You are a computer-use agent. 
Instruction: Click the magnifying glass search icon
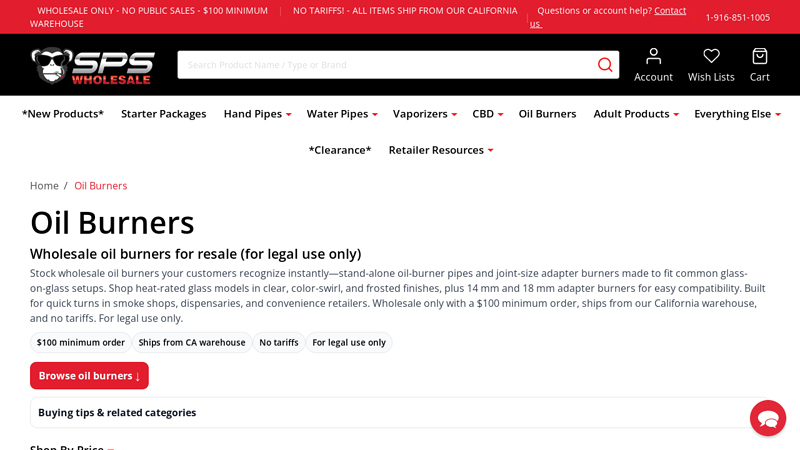point(605,65)
